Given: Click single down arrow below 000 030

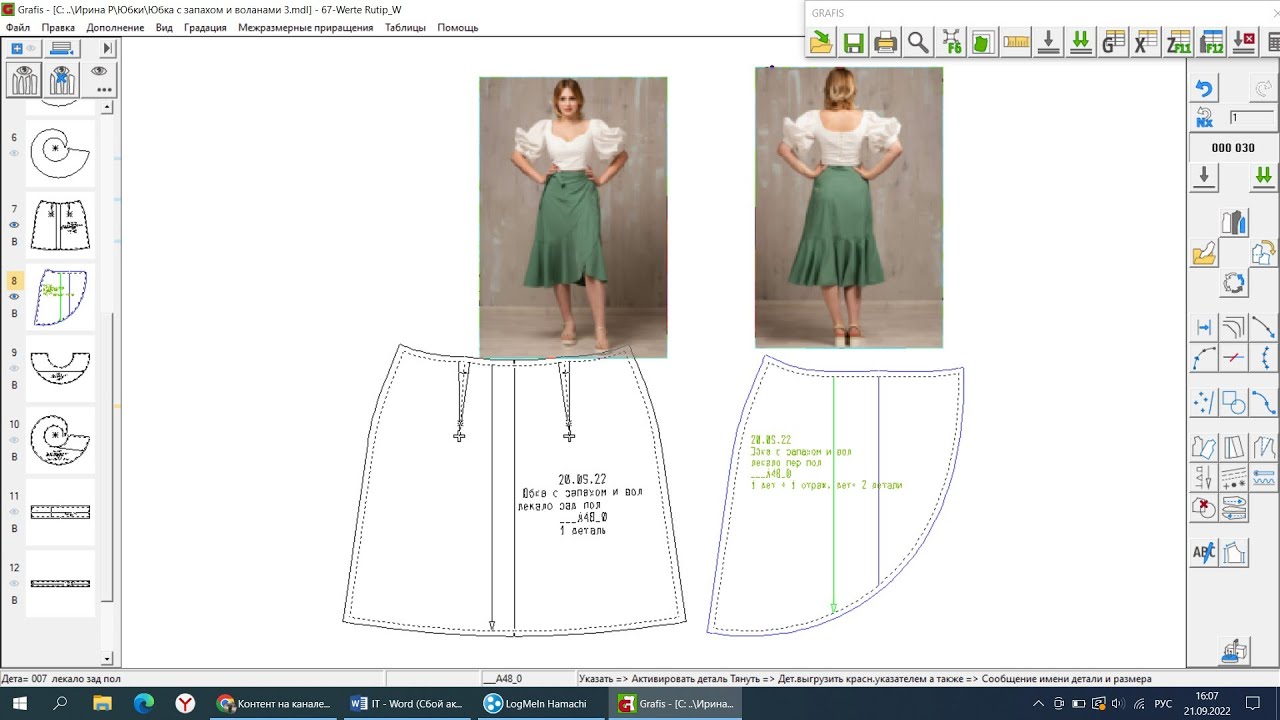Looking at the screenshot, I should [x=1204, y=177].
